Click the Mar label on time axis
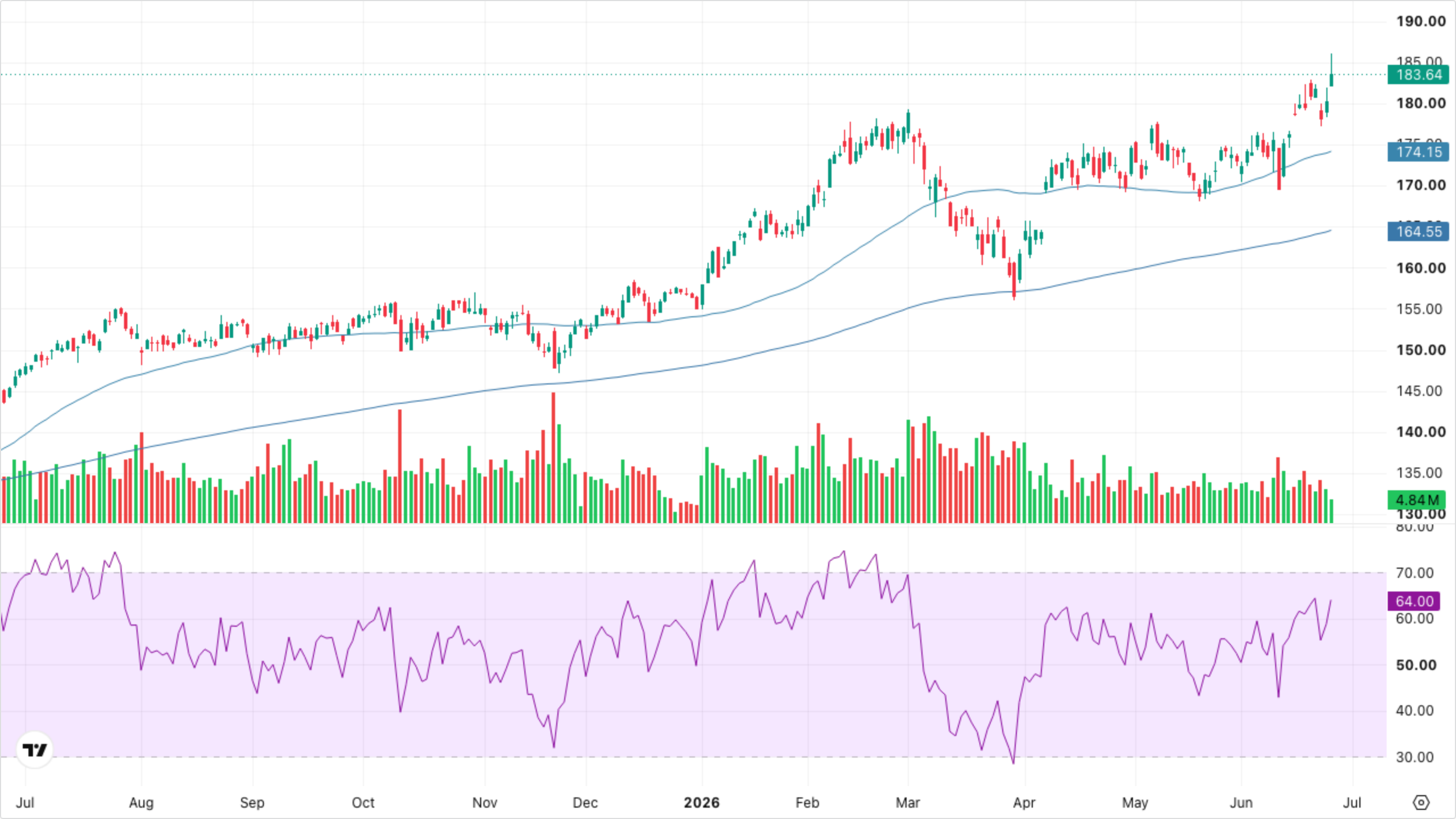Image resolution: width=1456 pixels, height=819 pixels. pos(908,803)
